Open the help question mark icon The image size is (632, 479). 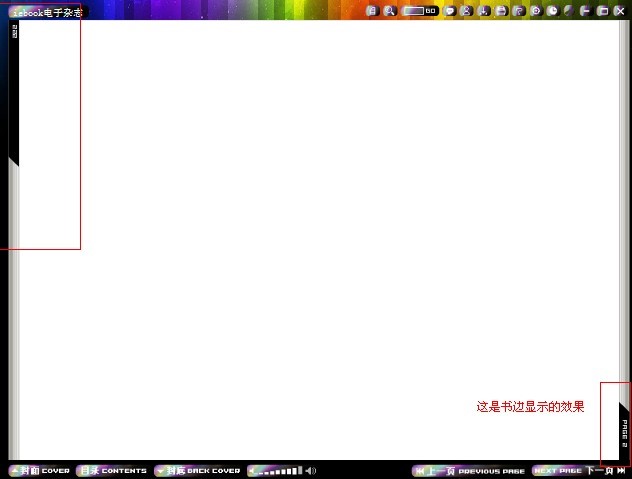519,11
